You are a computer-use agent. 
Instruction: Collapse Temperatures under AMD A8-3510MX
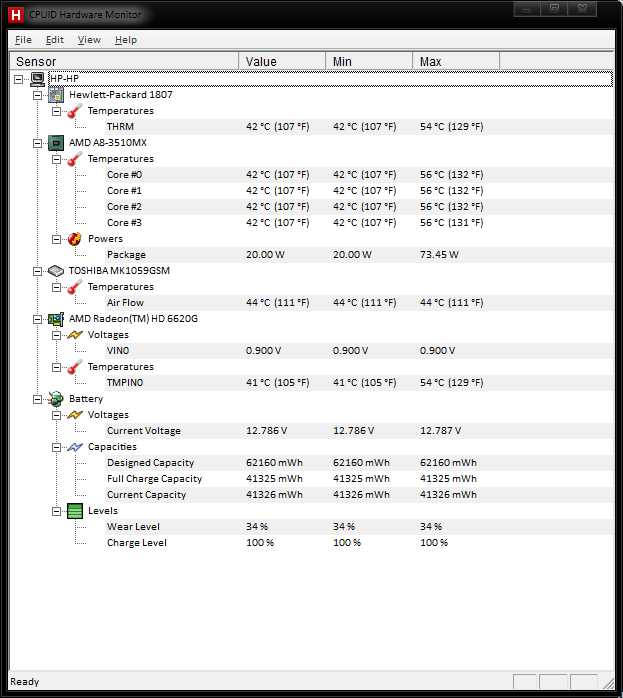pos(57,159)
